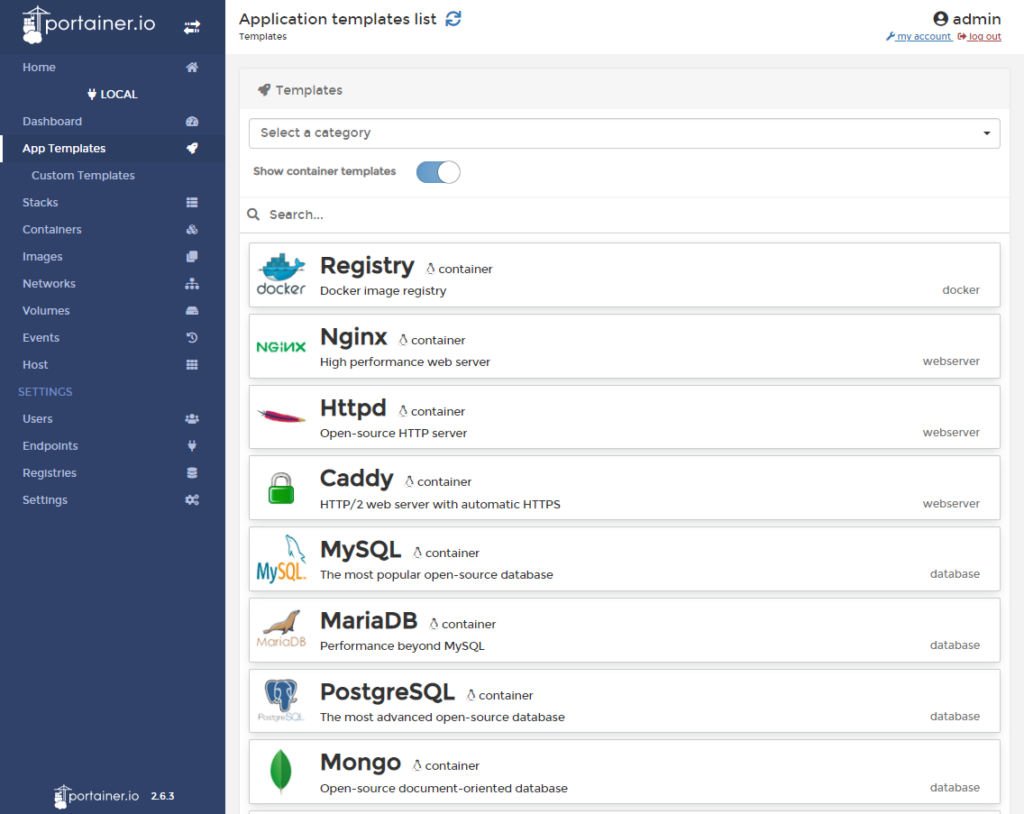Click the Portainer.io logo at the top
1024x814 pixels.
[89, 24]
